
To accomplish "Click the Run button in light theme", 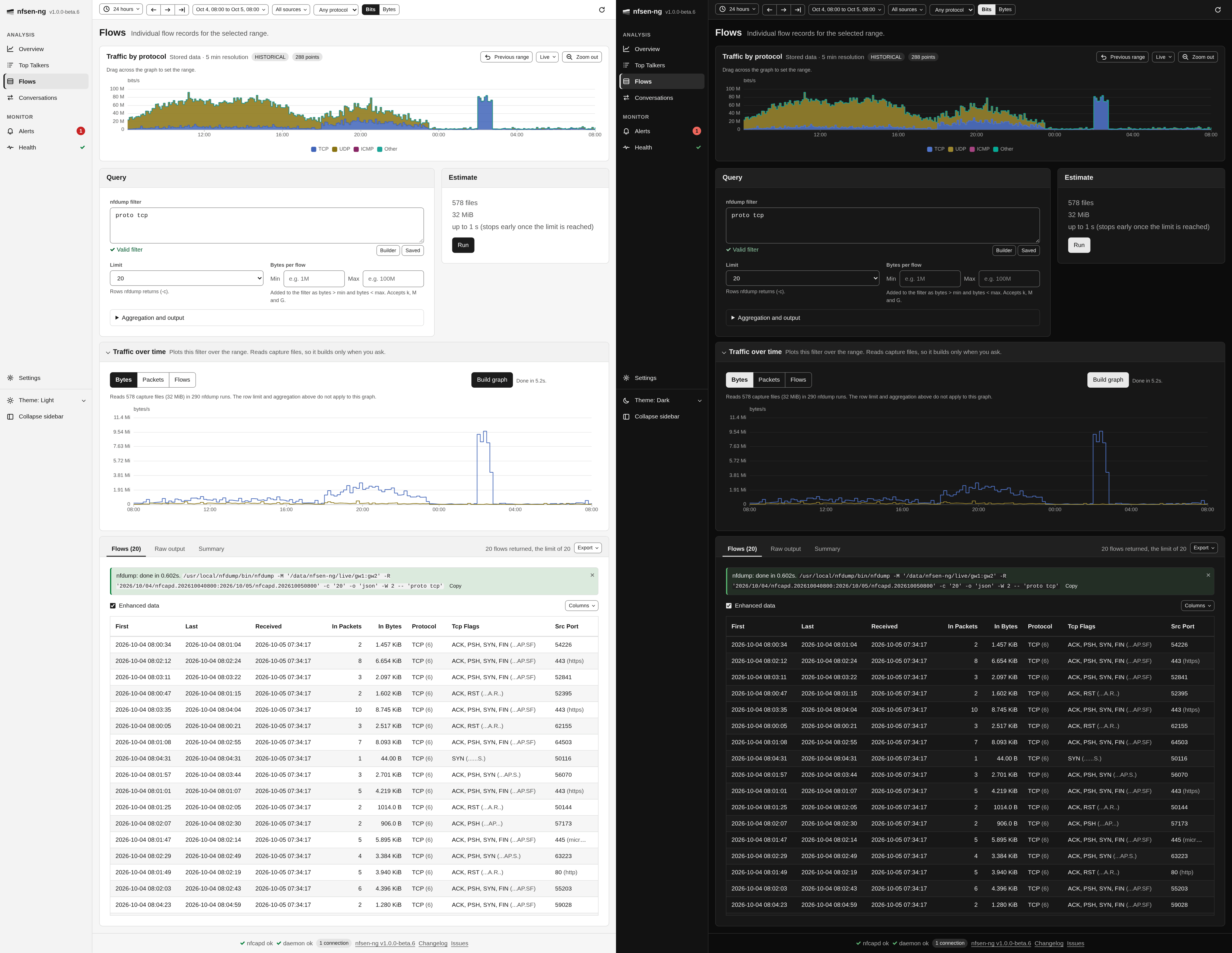I will [x=463, y=245].
